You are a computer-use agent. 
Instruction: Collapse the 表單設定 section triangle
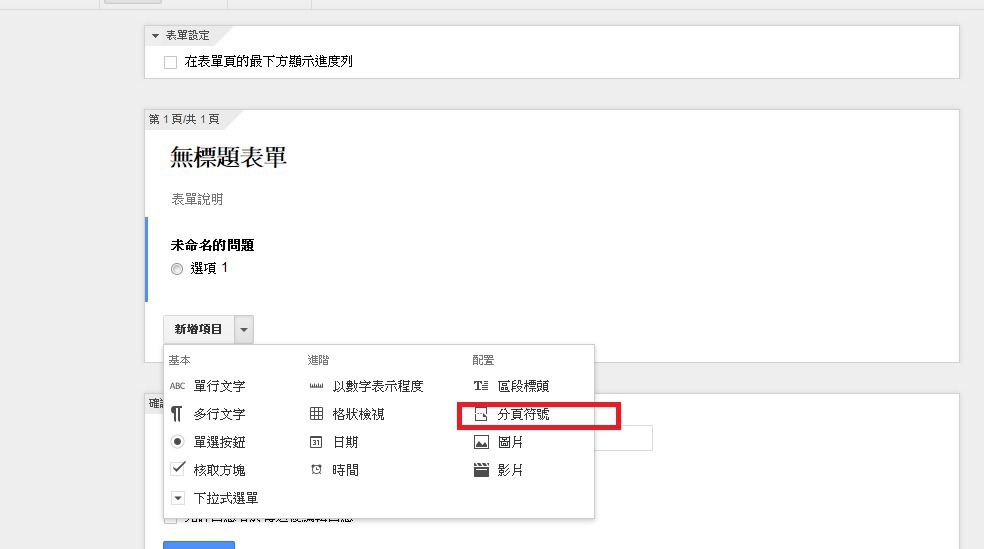tap(156, 36)
